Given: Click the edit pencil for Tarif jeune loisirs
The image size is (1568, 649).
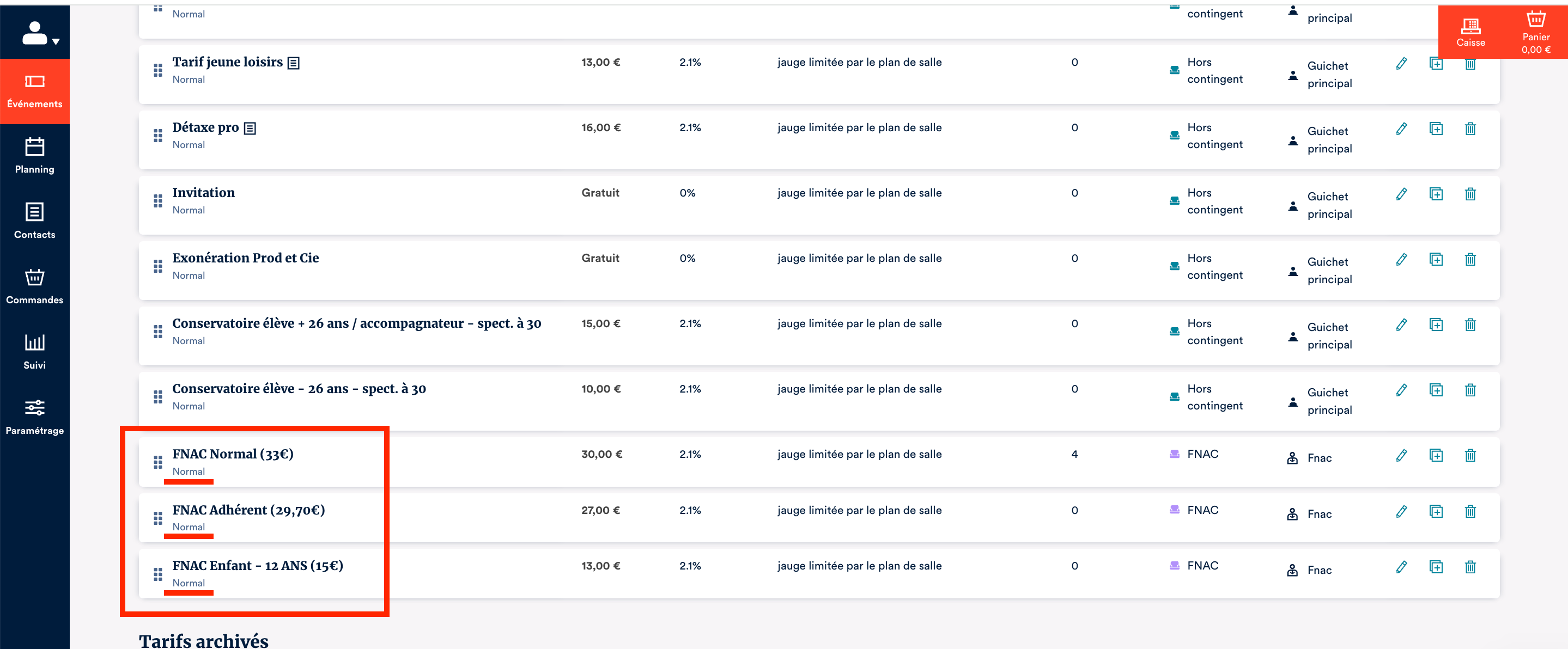Looking at the screenshot, I should tap(1401, 63).
